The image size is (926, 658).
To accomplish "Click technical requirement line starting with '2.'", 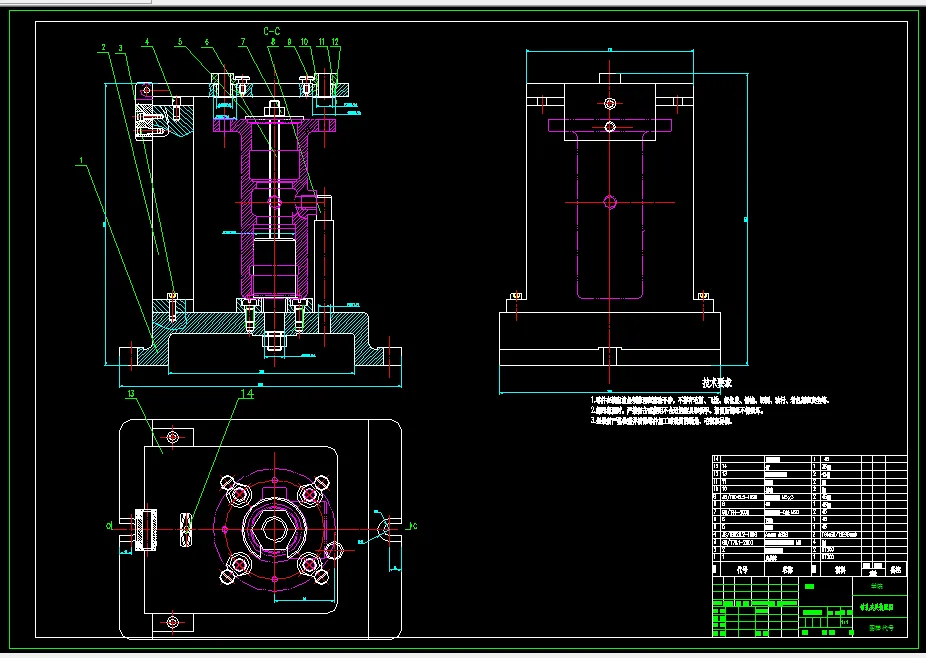I will coord(677,411).
